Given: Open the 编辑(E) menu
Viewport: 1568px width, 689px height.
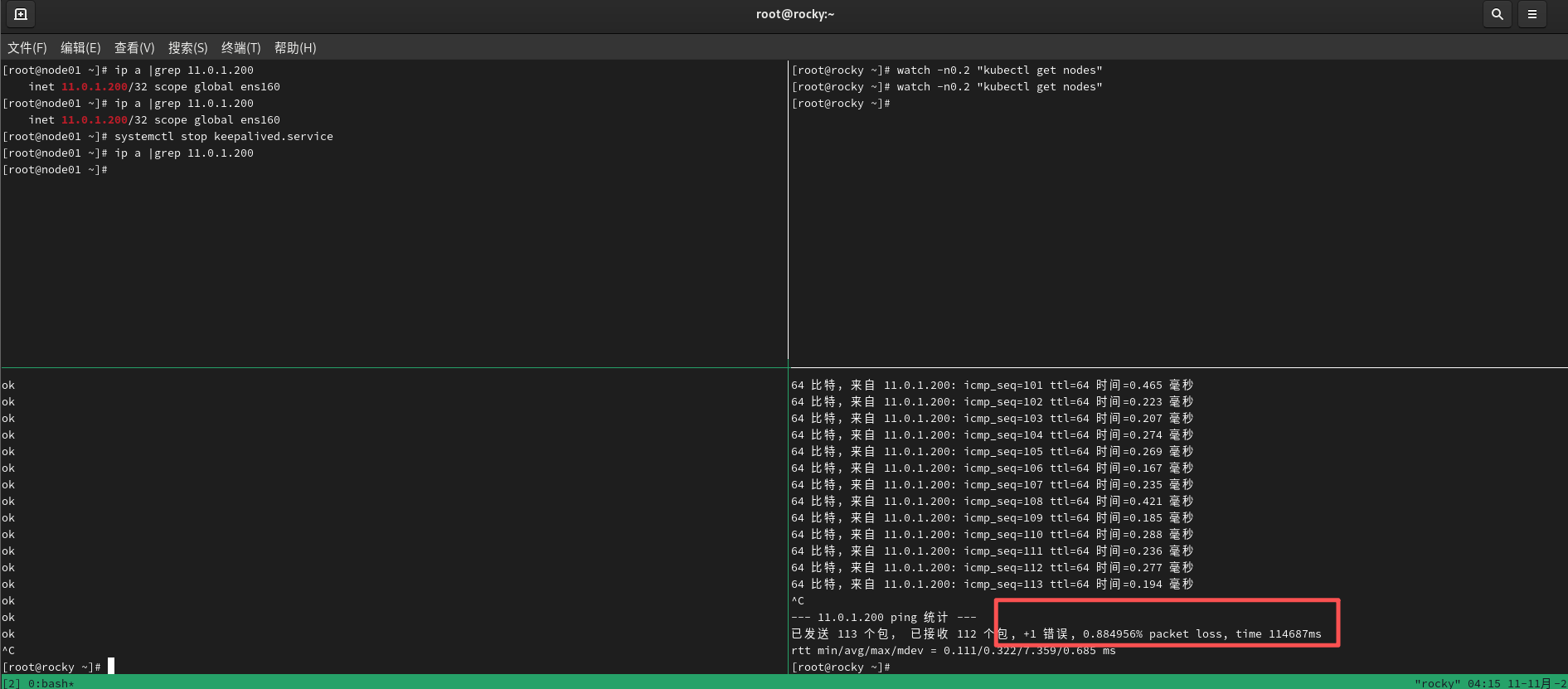Looking at the screenshot, I should 80,48.
